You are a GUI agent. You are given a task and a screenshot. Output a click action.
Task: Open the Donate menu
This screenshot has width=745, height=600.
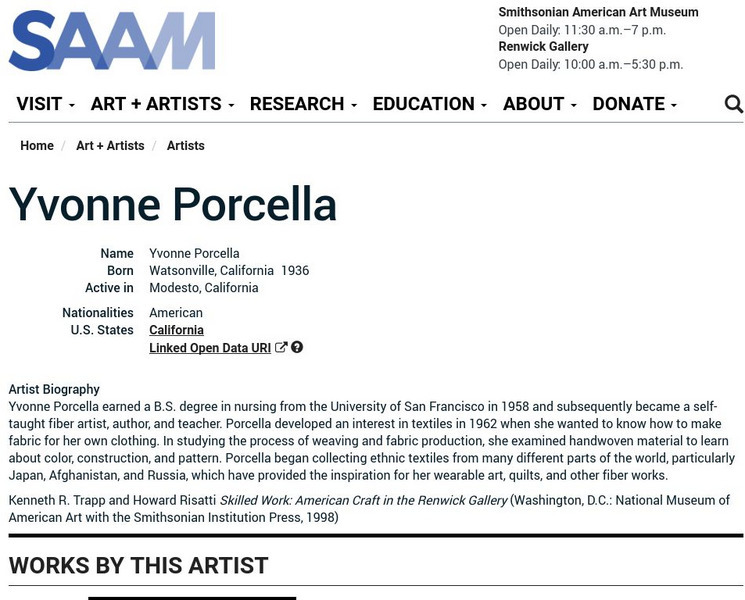(634, 104)
